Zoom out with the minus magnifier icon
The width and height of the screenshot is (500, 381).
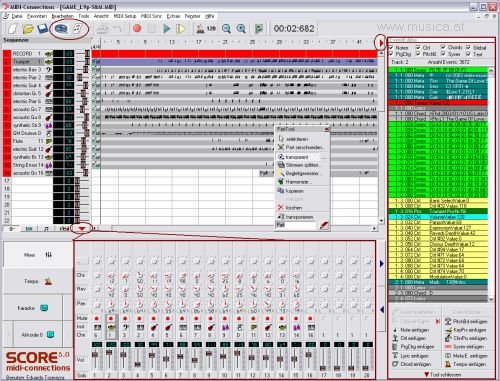[x=226, y=29]
